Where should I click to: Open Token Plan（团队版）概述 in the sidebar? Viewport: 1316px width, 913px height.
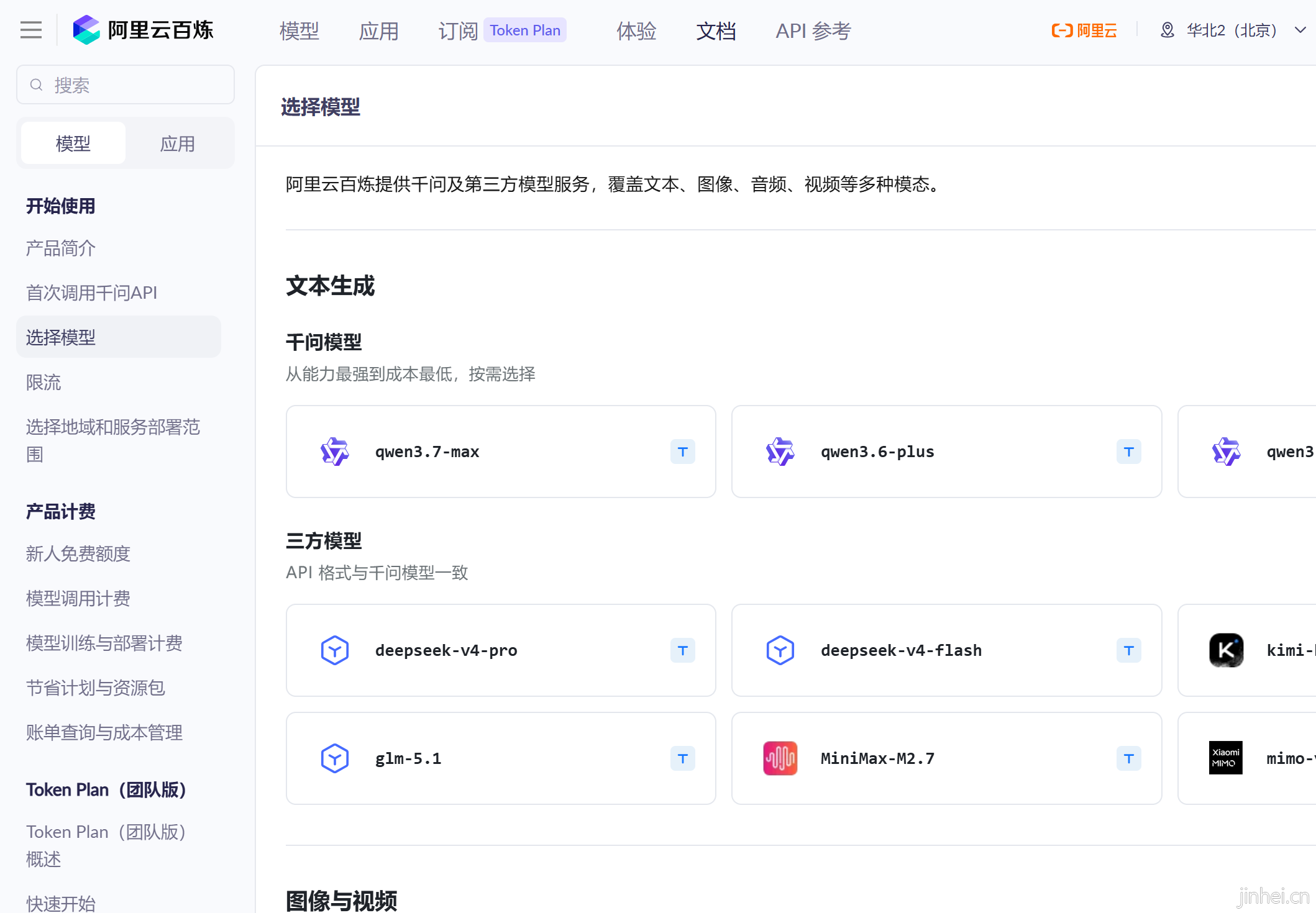[x=106, y=845]
